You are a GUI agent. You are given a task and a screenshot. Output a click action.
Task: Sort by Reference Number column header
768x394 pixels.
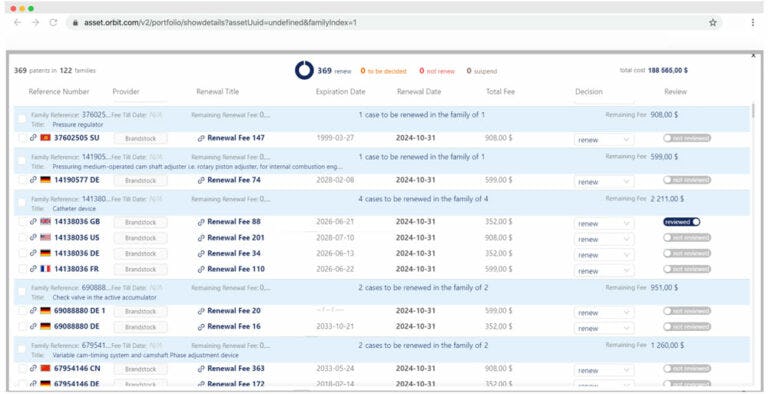[59, 92]
